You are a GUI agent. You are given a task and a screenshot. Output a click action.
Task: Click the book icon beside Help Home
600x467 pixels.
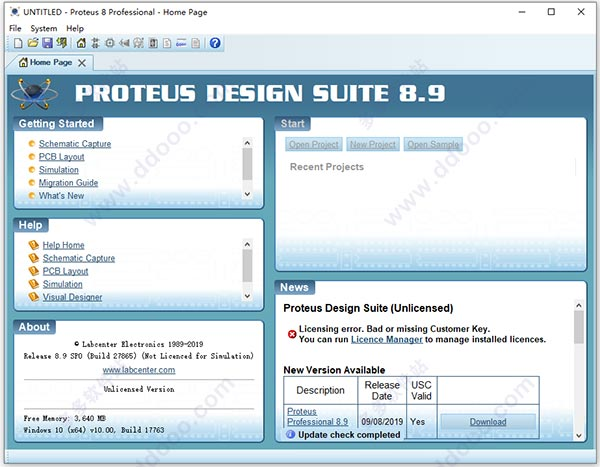point(34,245)
